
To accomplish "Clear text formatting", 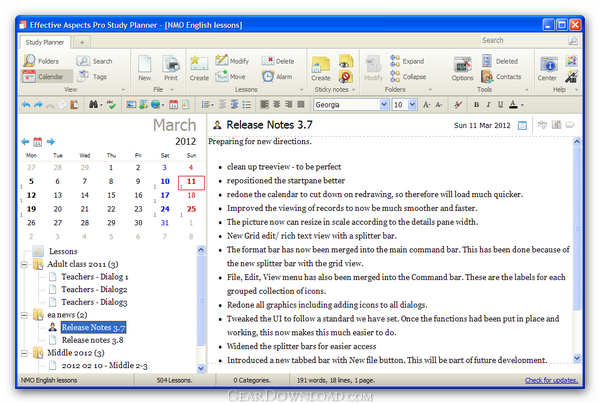I will click(458, 104).
